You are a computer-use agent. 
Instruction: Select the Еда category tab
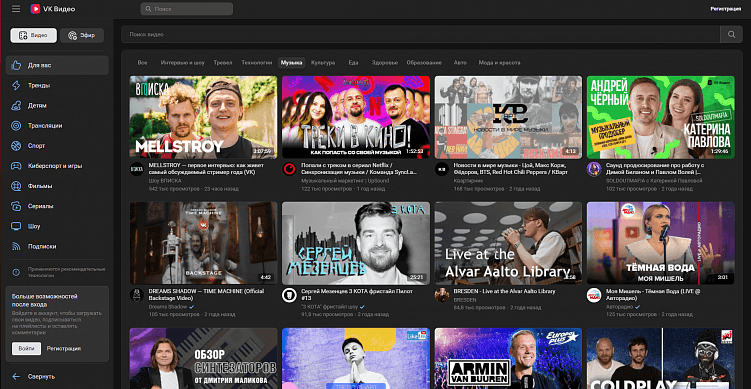pos(353,63)
